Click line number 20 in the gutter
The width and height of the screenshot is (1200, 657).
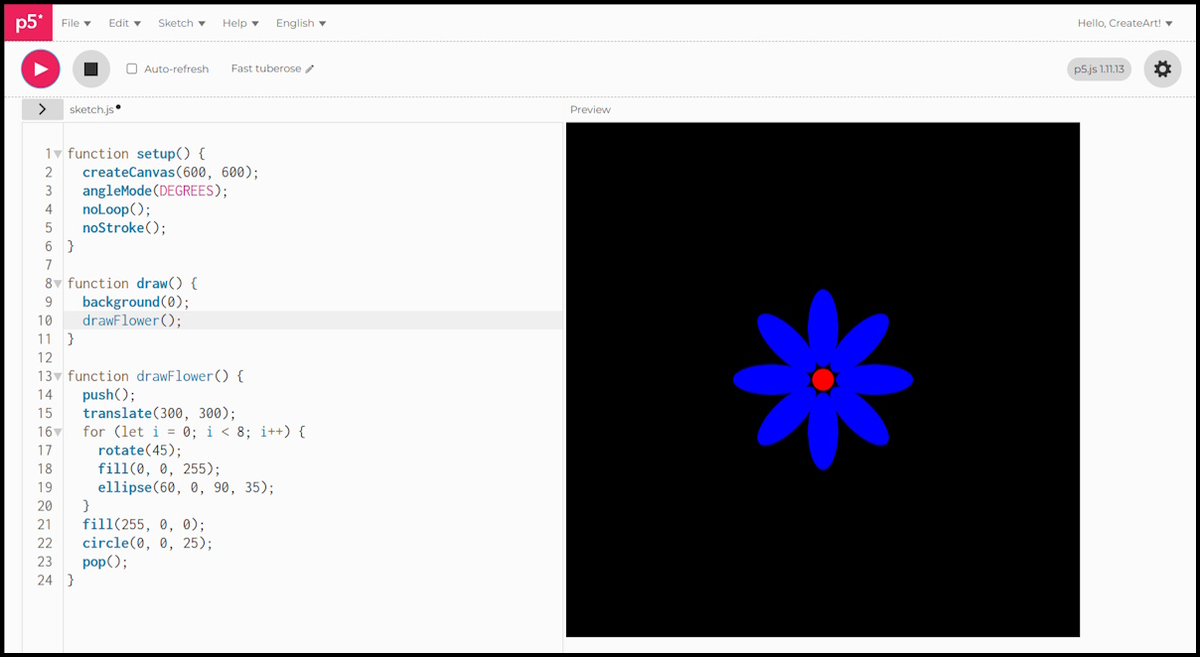45,506
